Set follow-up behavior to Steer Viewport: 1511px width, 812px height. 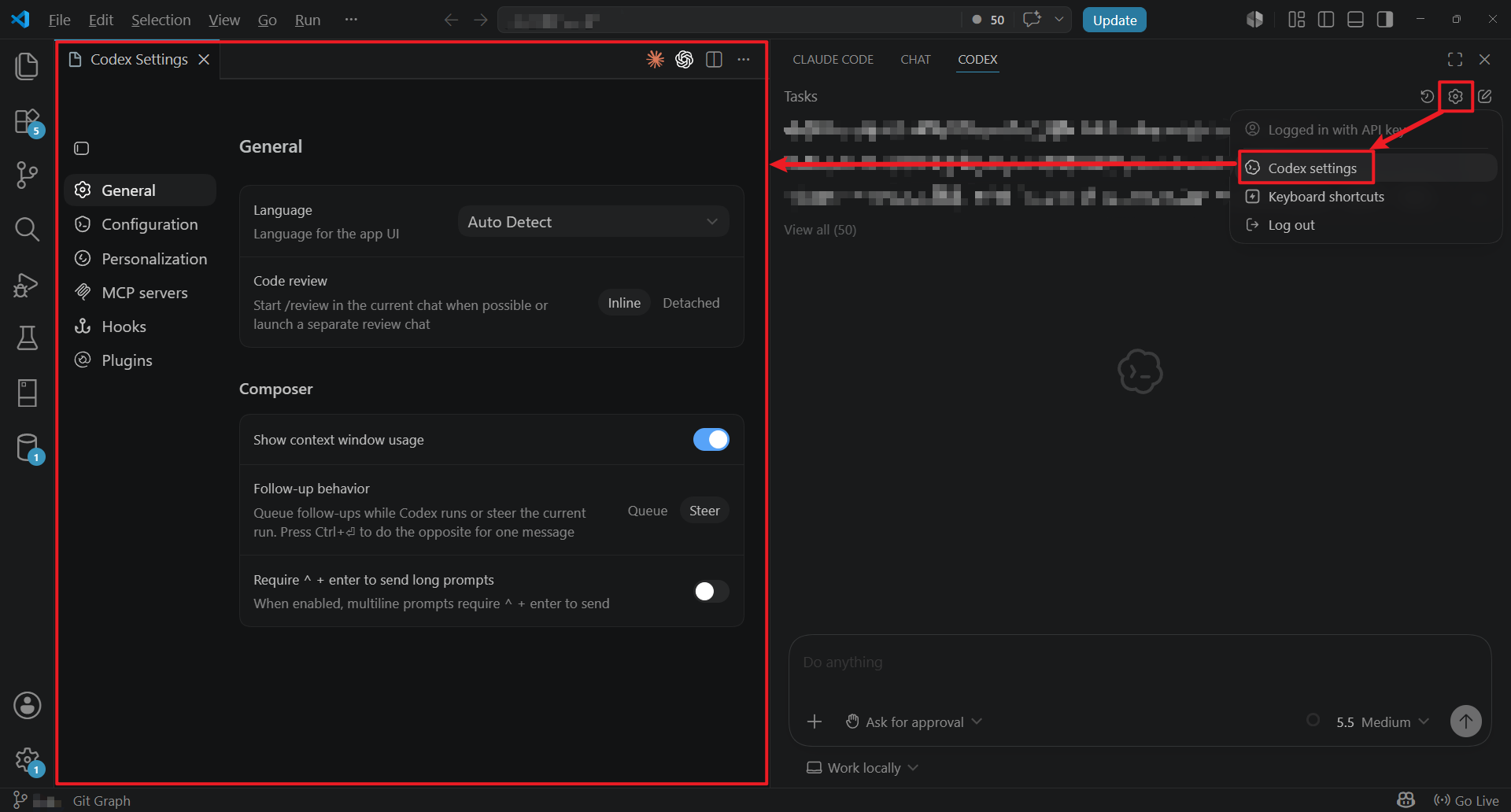pyautogui.click(x=704, y=511)
